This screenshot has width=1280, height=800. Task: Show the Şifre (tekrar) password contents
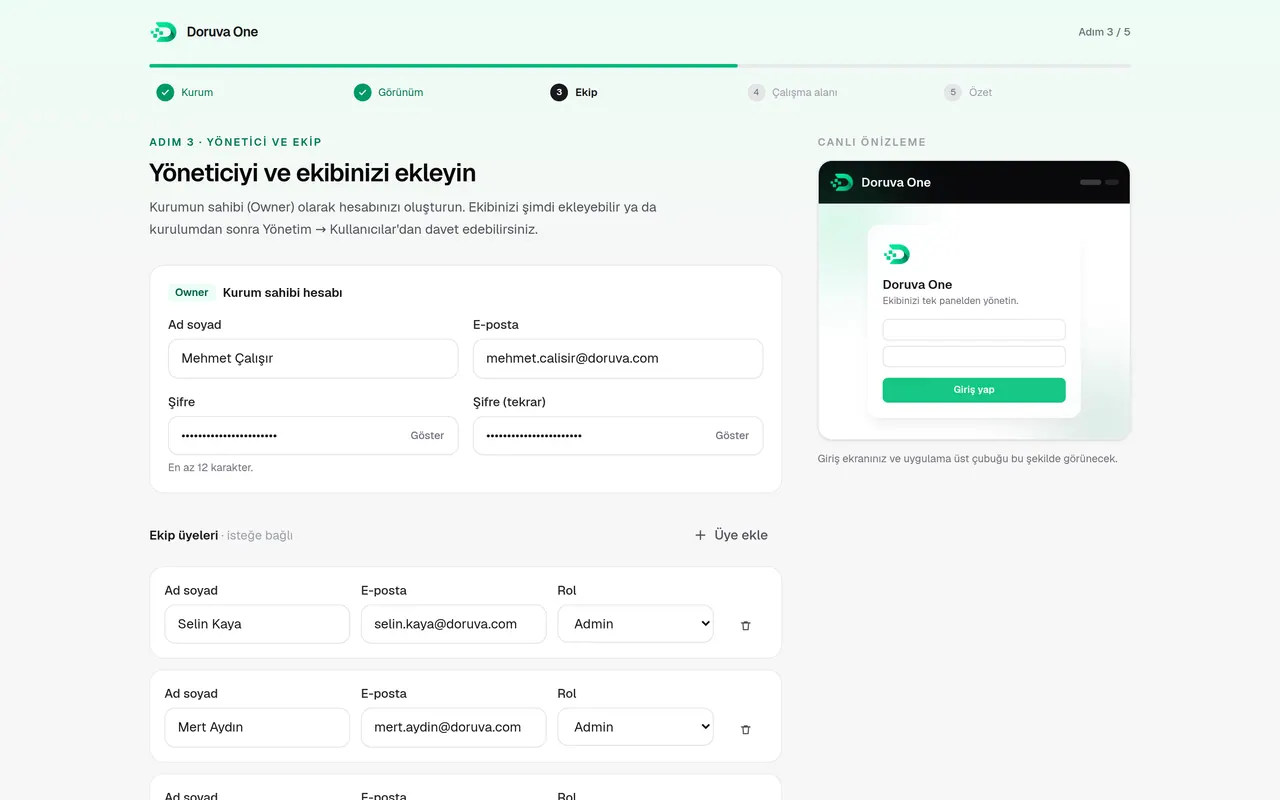click(732, 436)
